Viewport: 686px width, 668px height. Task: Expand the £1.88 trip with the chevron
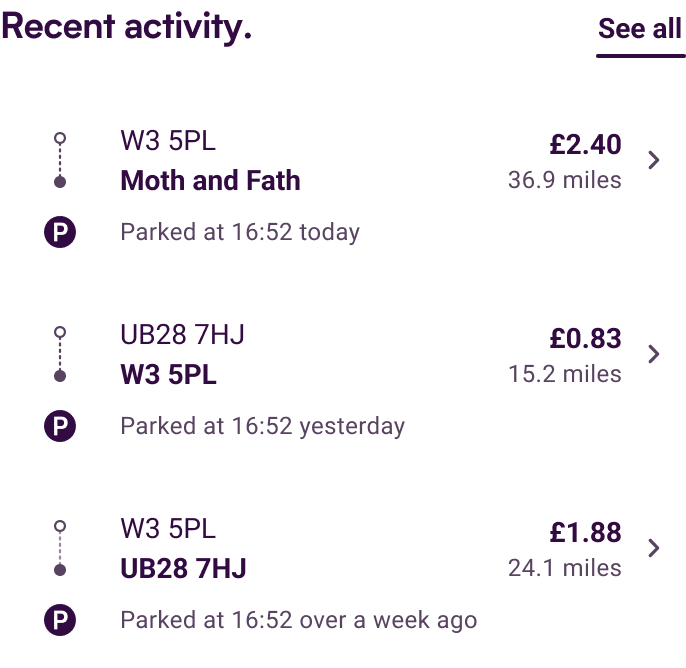coord(654,548)
